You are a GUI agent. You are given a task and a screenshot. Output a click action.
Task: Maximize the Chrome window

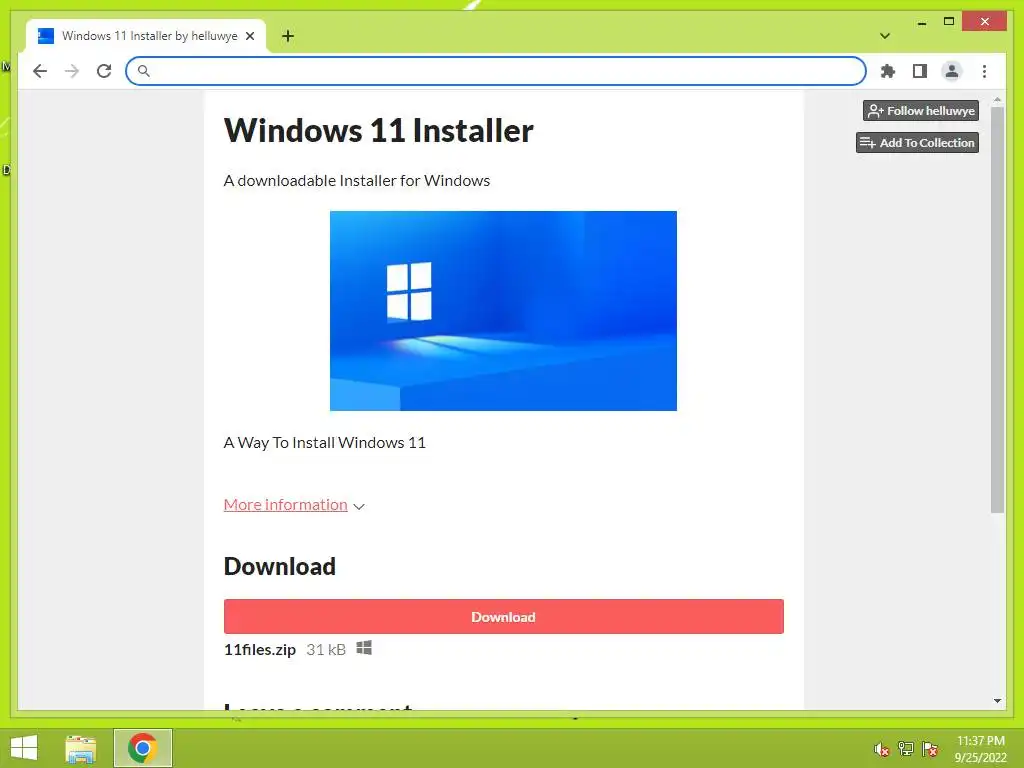pos(949,22)
